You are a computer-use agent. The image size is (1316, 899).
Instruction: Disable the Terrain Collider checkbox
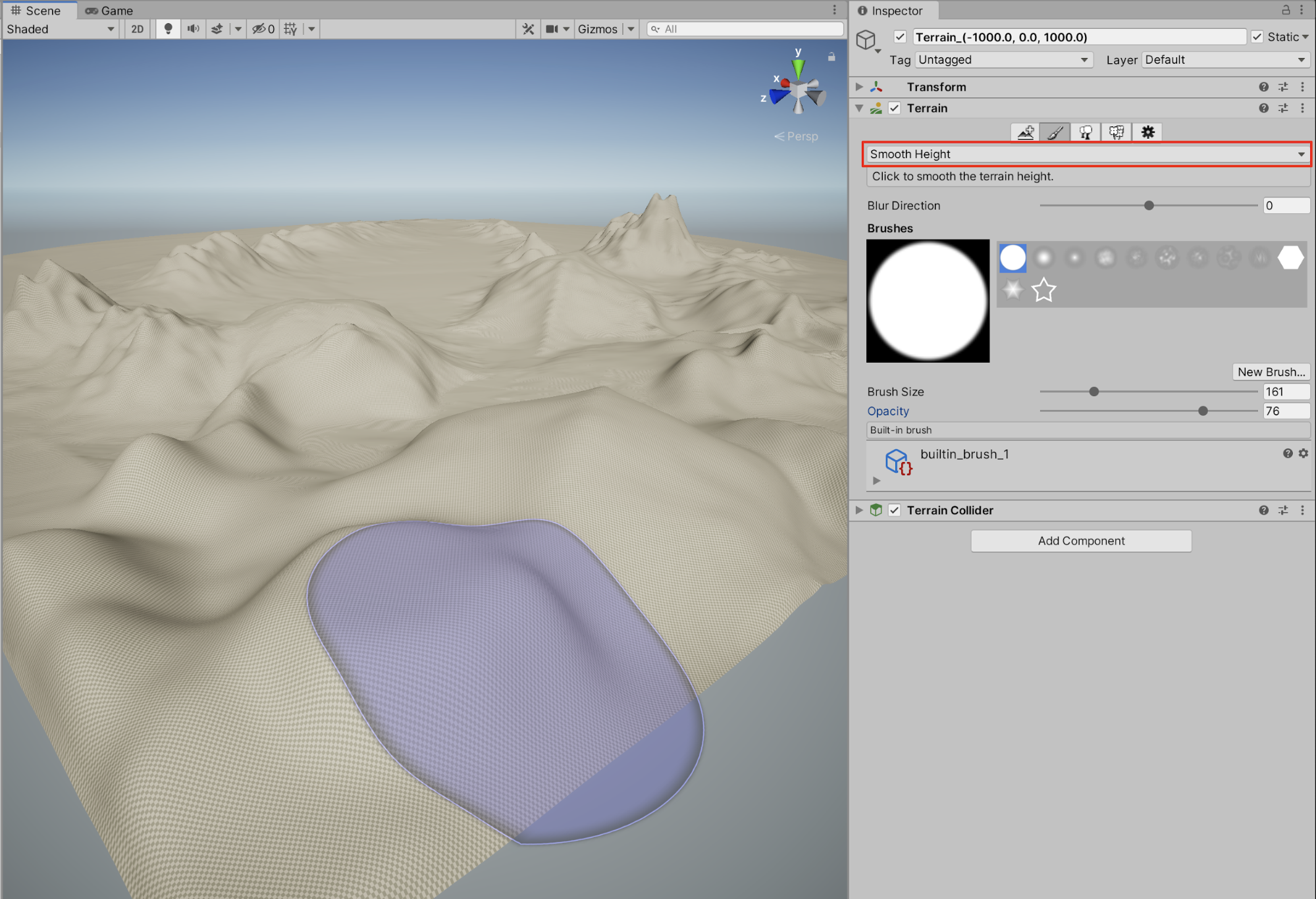coord(895,510)
